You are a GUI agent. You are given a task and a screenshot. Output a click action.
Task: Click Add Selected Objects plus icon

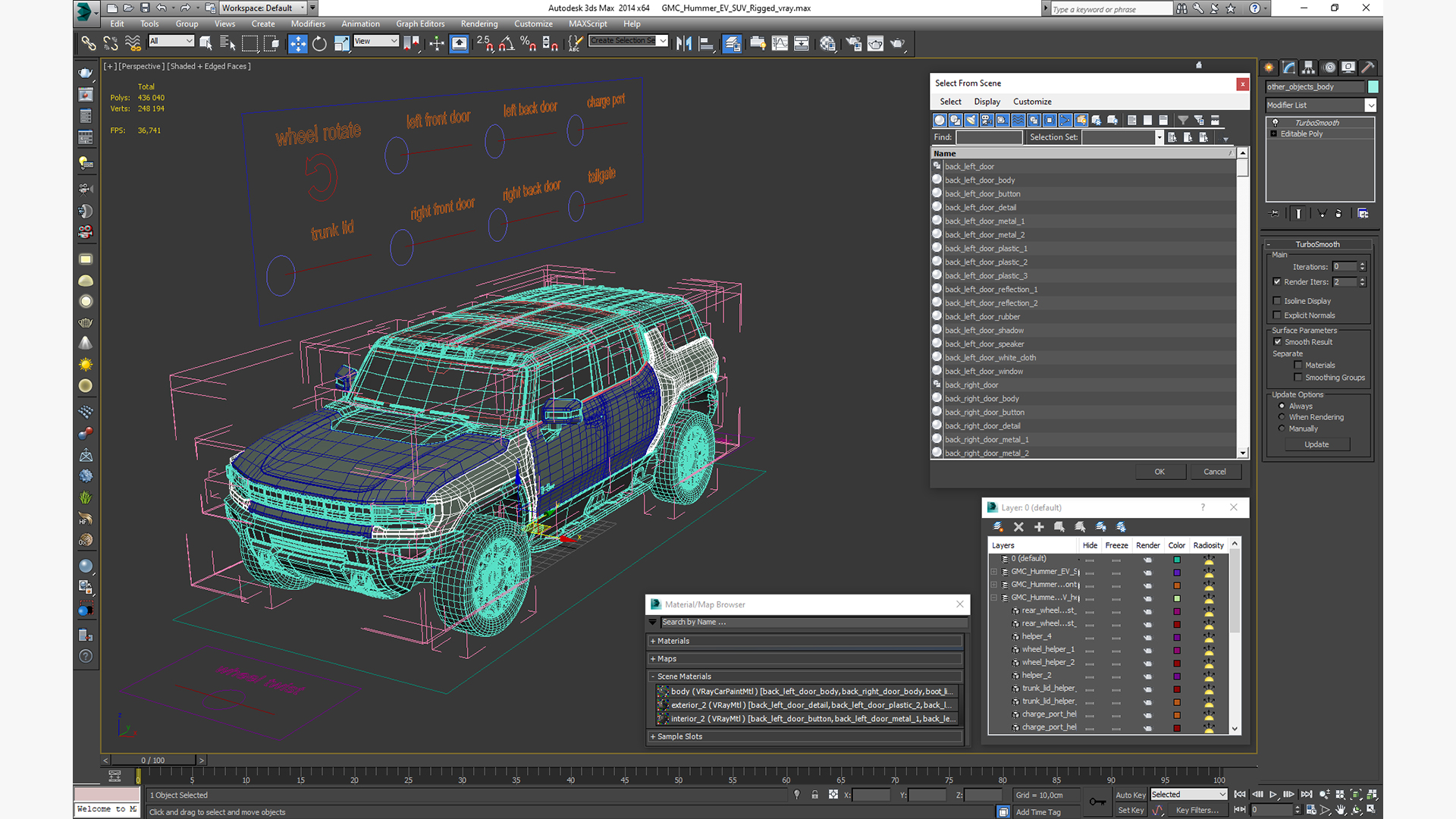pos(1039,527)
